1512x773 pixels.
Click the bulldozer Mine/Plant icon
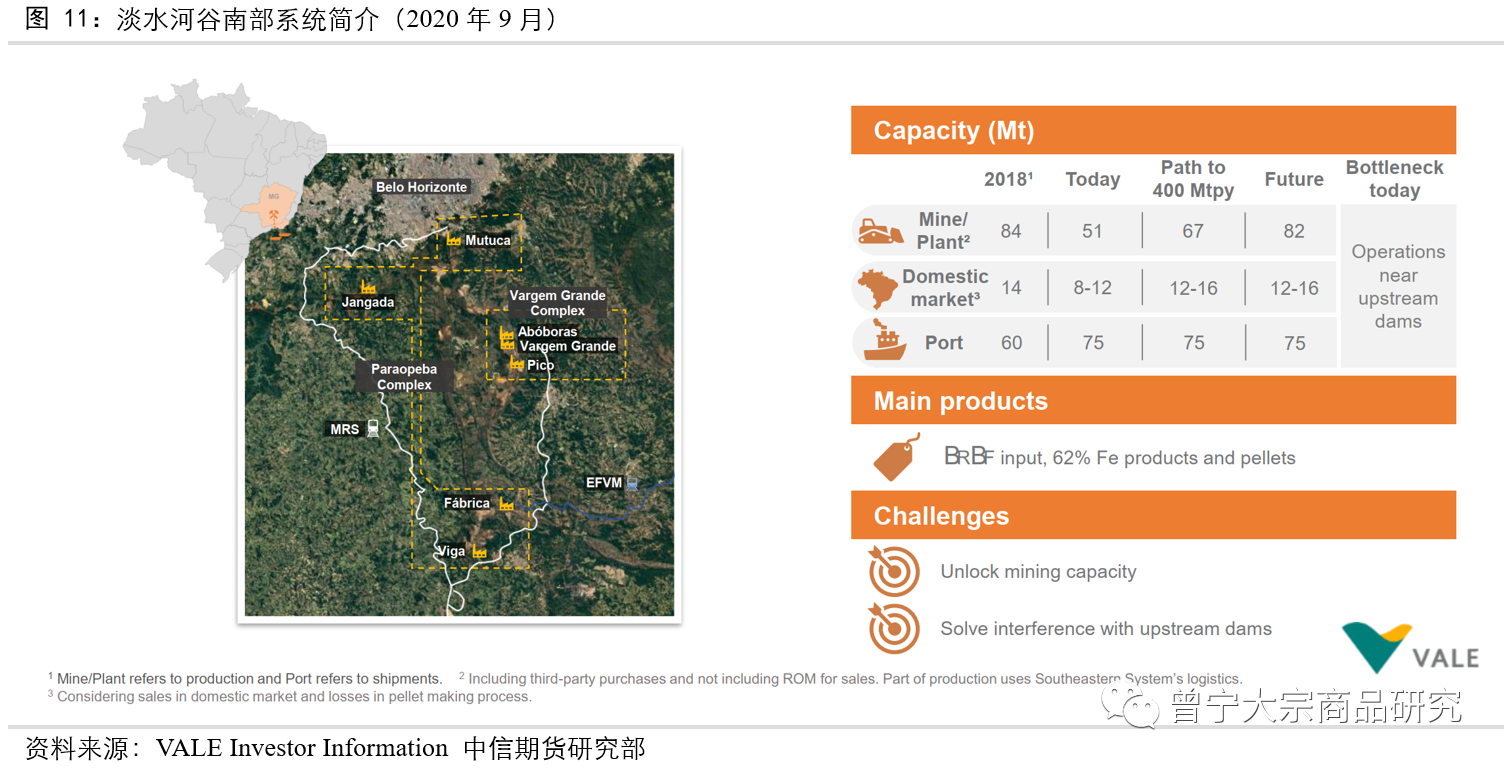881,230
